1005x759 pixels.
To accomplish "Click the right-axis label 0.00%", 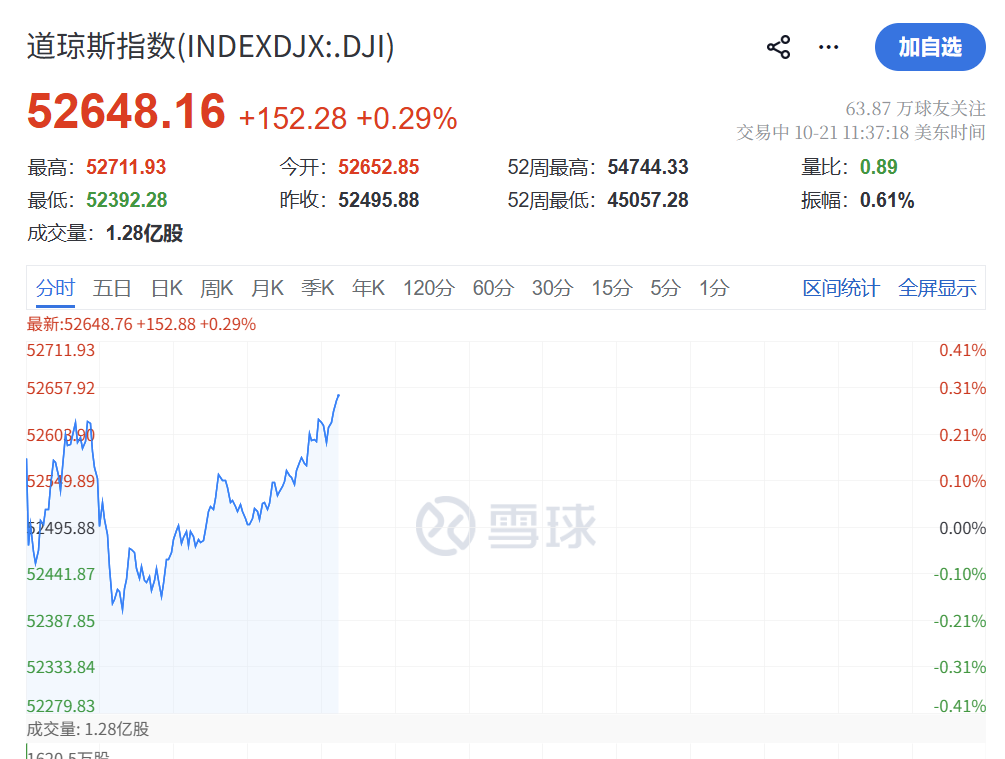I will pos(962,528).
